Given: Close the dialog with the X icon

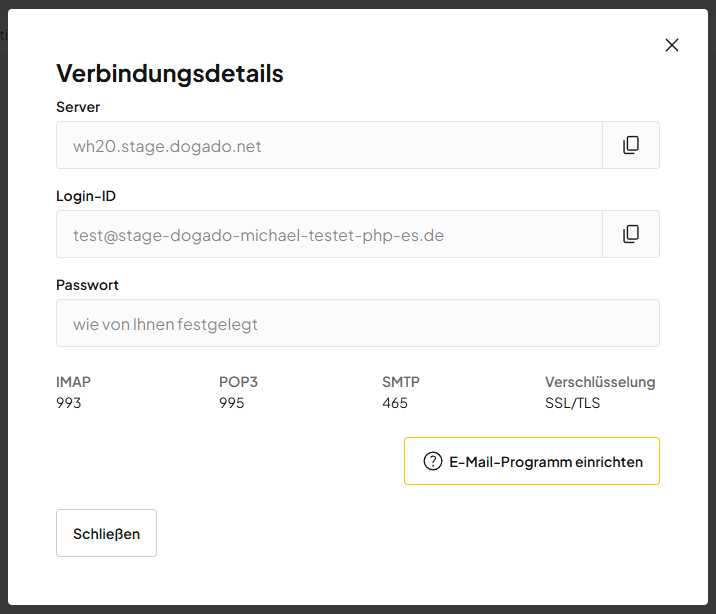Looking at the screenshot, I should [x=672, y=45].
